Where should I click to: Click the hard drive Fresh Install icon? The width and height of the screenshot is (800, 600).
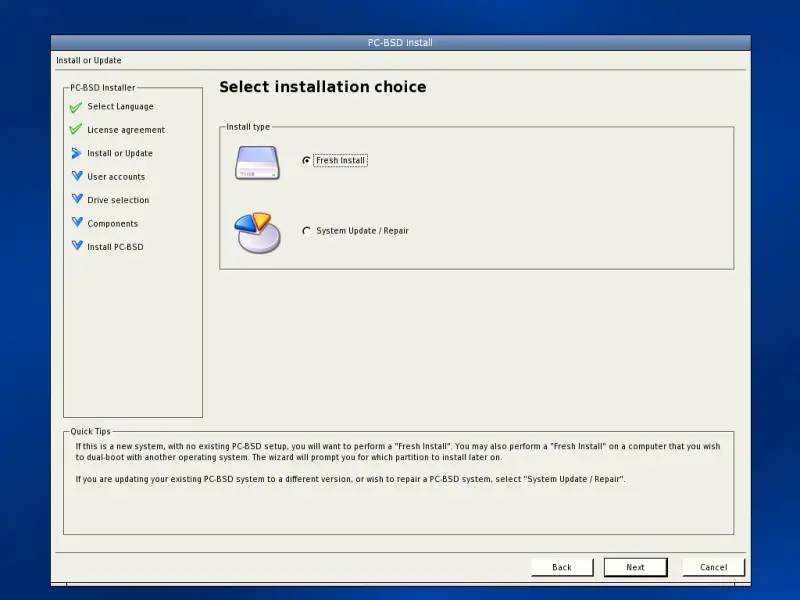click(257, 163)
